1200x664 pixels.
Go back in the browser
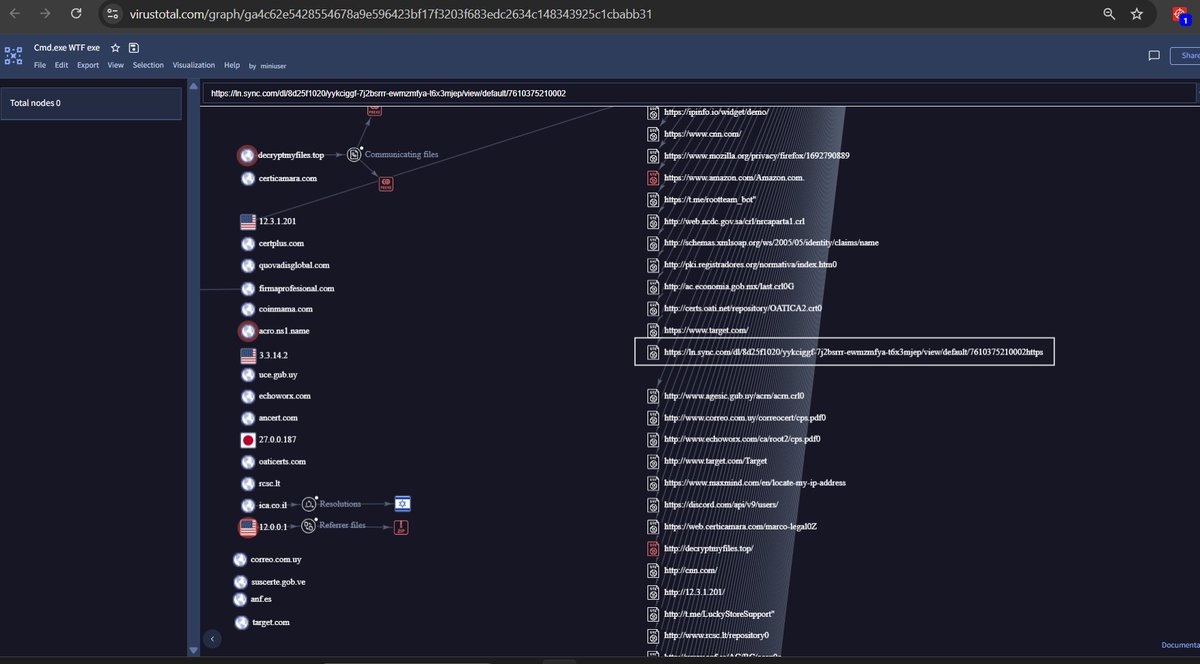[14, 15]
